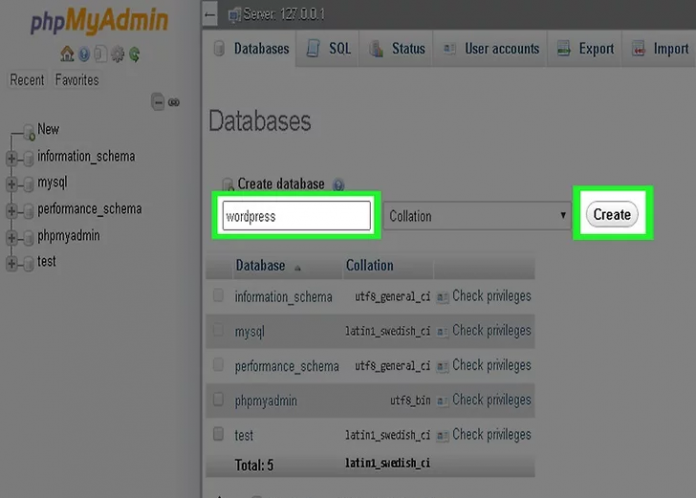Click the help icon beside Create database
This screenshot has height=498, width=696.
click(338, 185)
